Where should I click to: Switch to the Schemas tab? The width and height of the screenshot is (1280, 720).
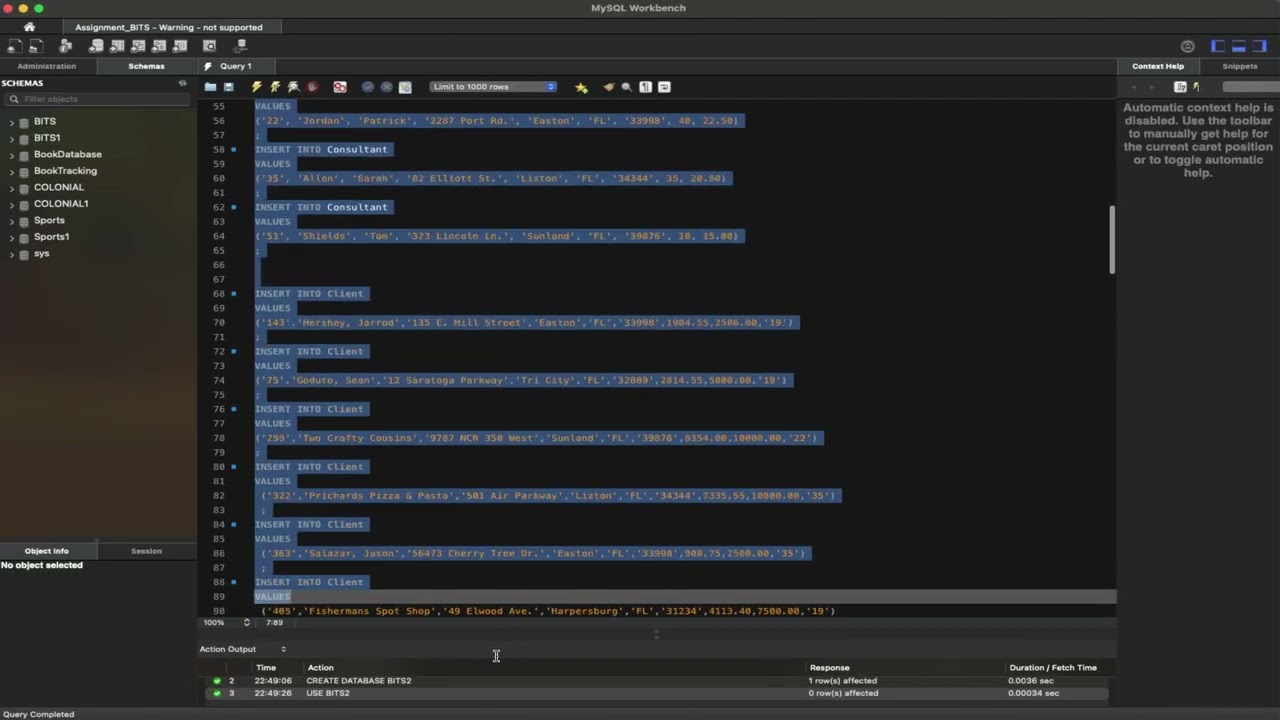[146, 66]
